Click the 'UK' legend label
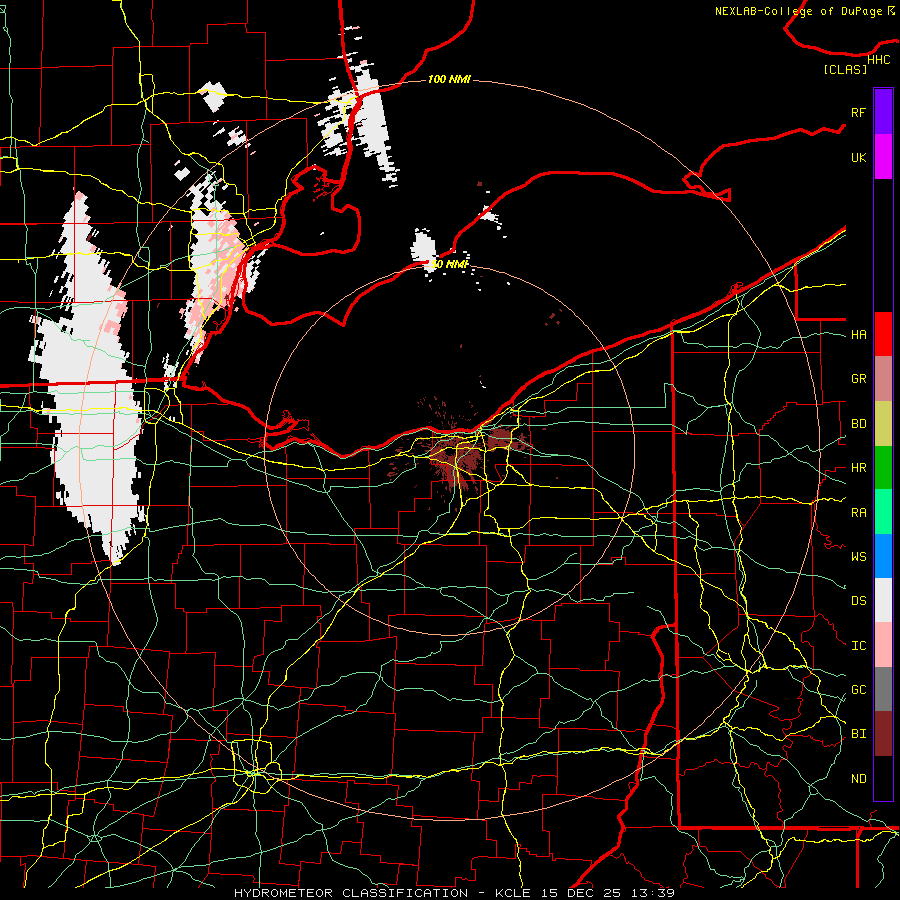The width and height of the screenshot is (900, 900). point(859,157)
